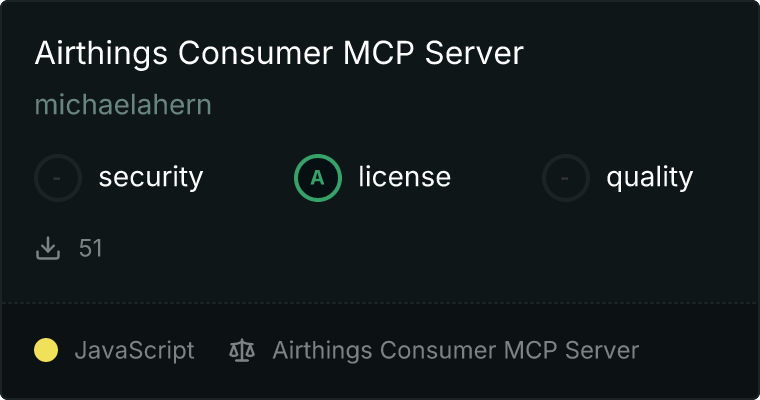760x400 pixels.
Task: Click the dash symbol inside the security circle
Action: click(57, 178)
